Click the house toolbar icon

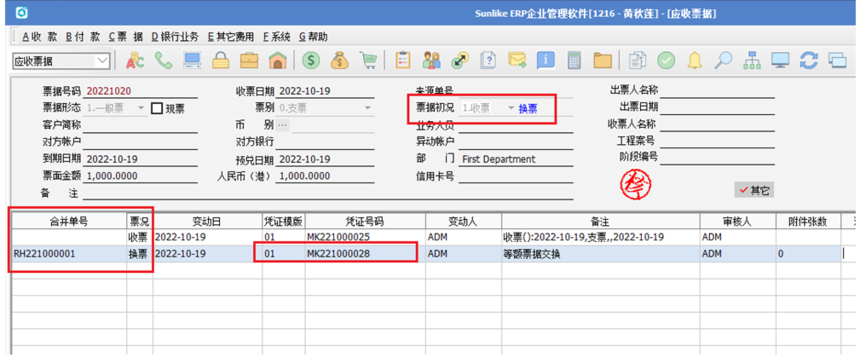pos(278,60)
